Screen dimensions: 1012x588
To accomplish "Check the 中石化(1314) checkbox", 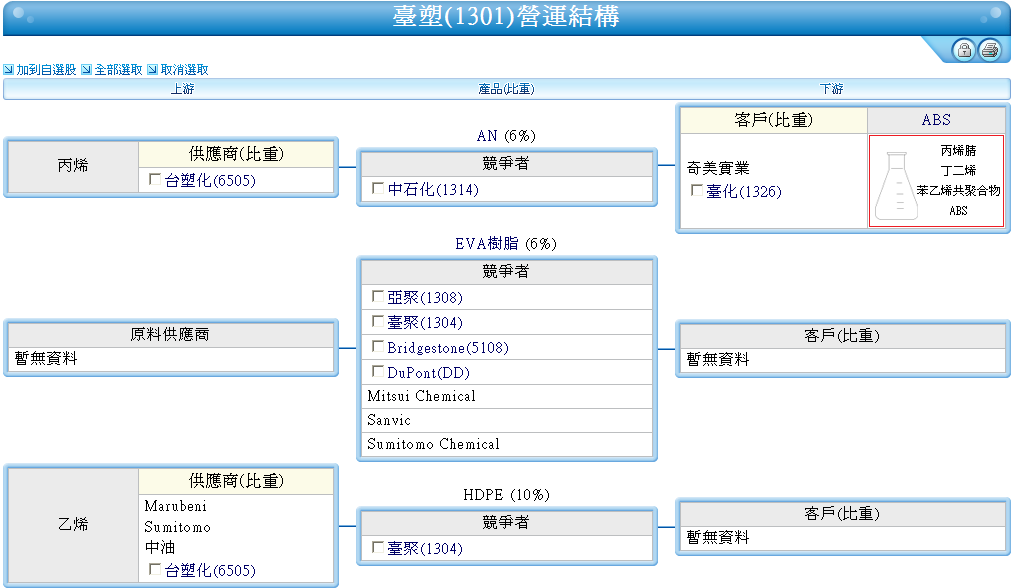I will [x=378, y=188].
